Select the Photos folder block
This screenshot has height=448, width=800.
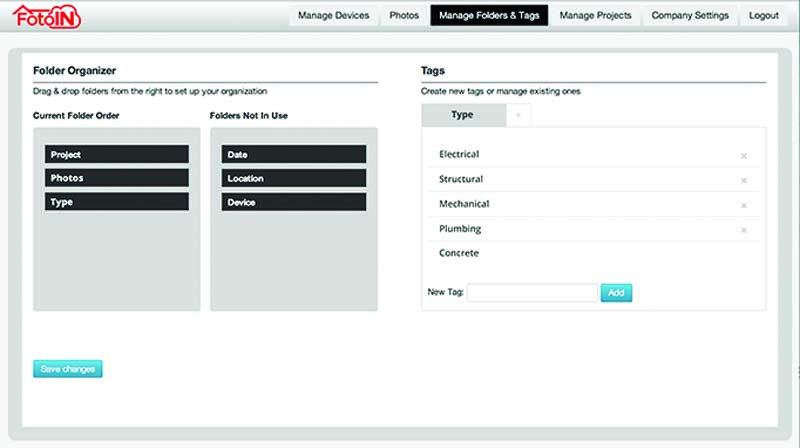point(117,178)
